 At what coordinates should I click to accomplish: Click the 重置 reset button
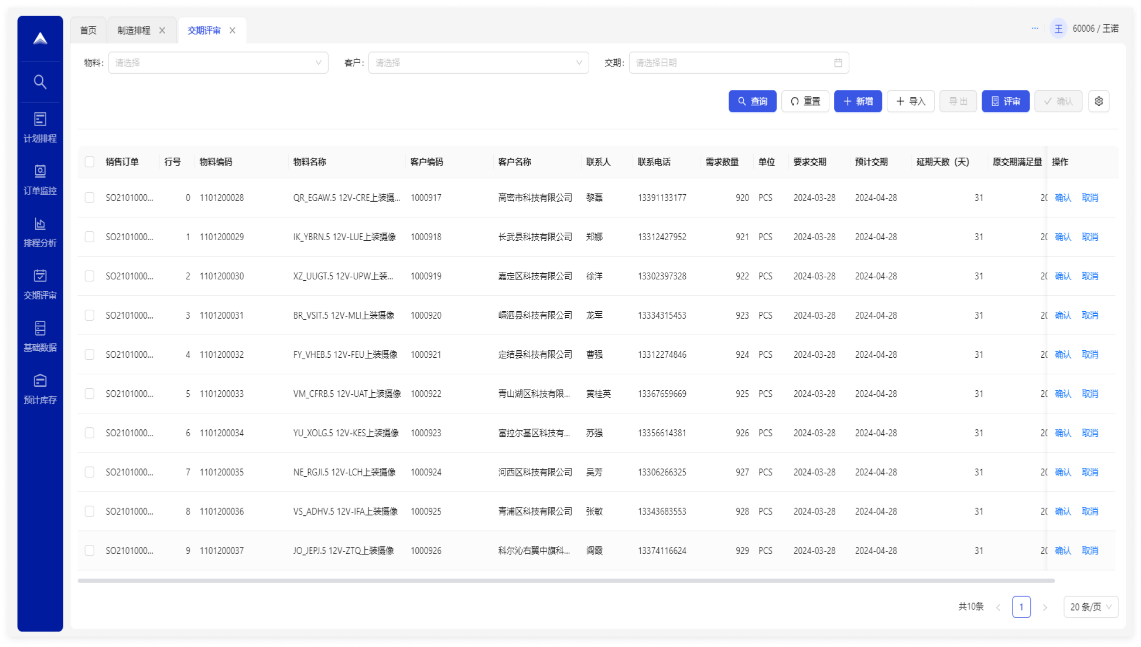tap(805, 101)
